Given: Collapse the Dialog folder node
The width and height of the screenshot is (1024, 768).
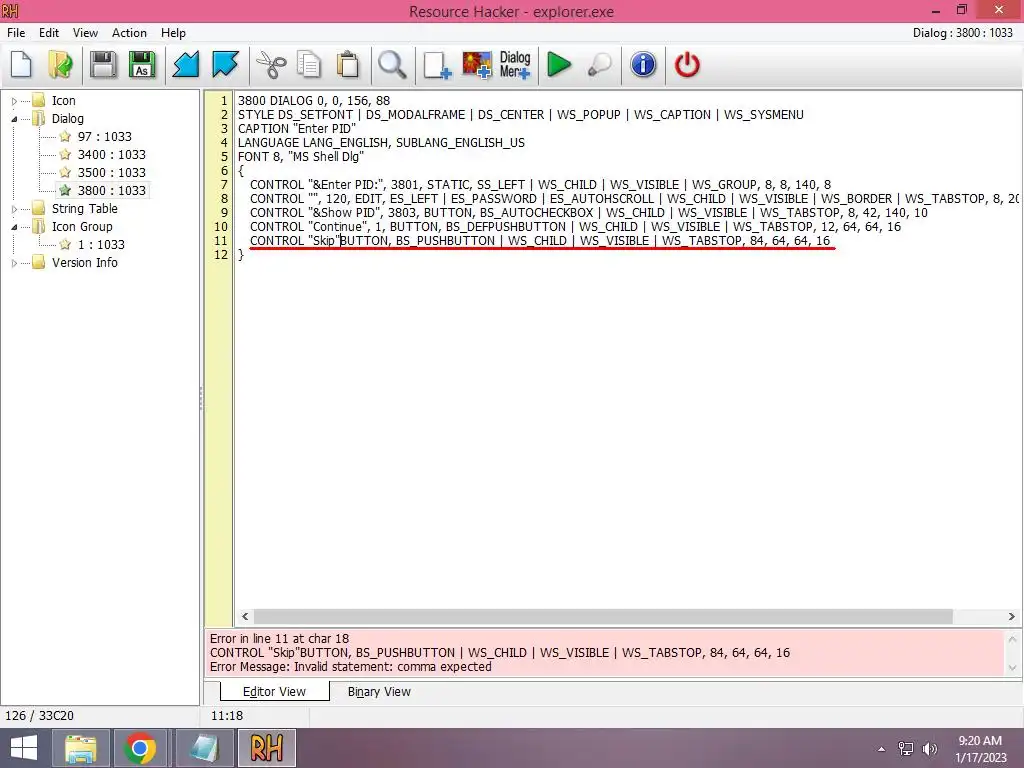Looking at the screenshot, I should (14, 119).
